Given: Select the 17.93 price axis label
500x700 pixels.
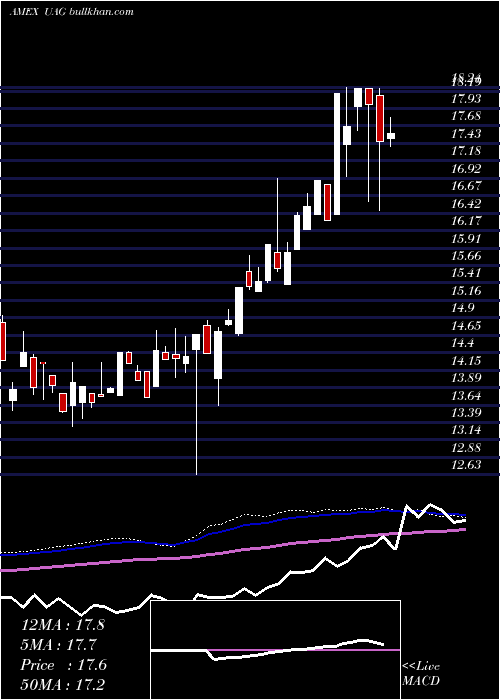Looking at the screenshot, I should (466, 99).
